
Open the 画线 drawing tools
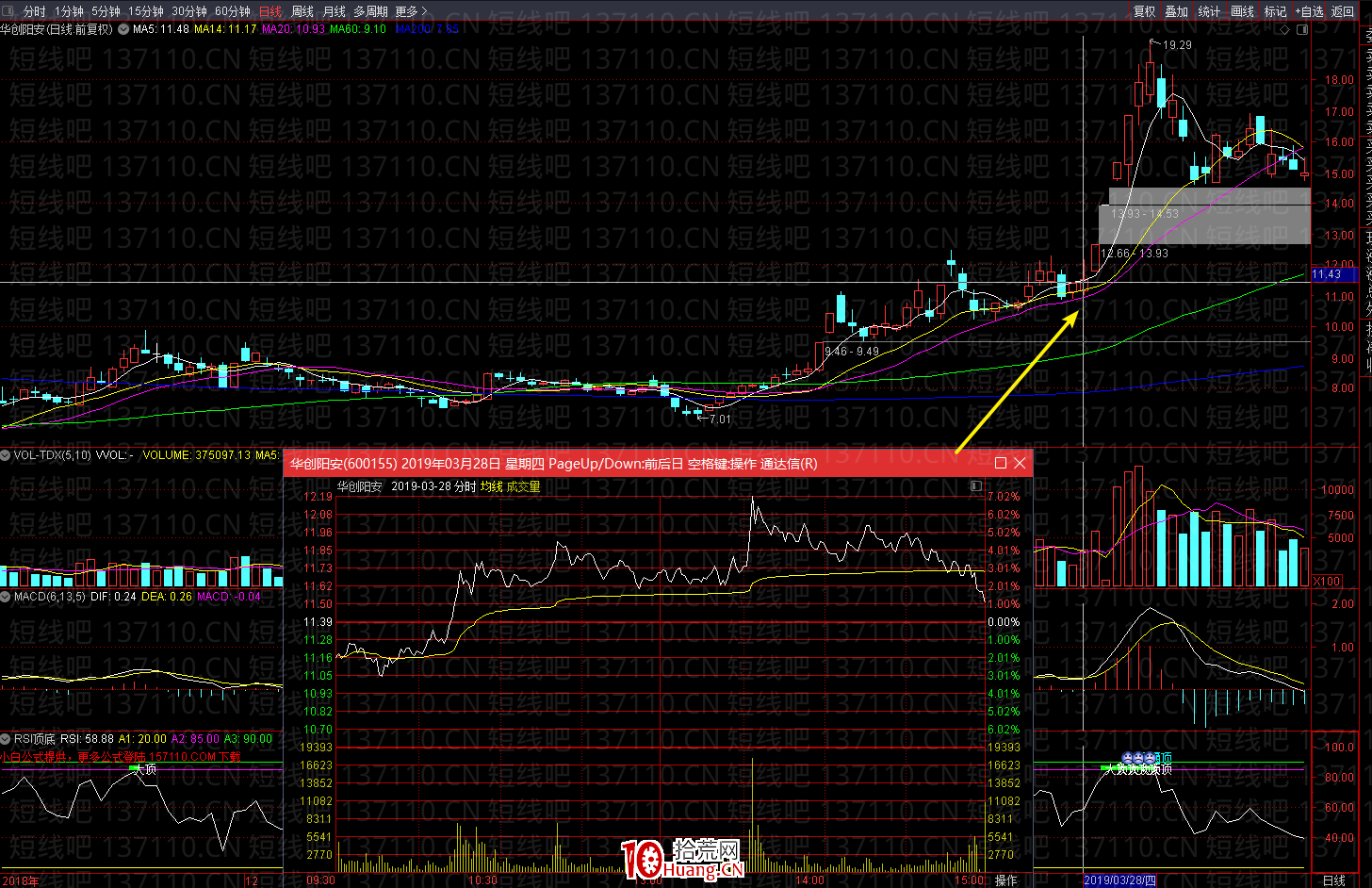pyautogui.click(x=1243, y=11)
